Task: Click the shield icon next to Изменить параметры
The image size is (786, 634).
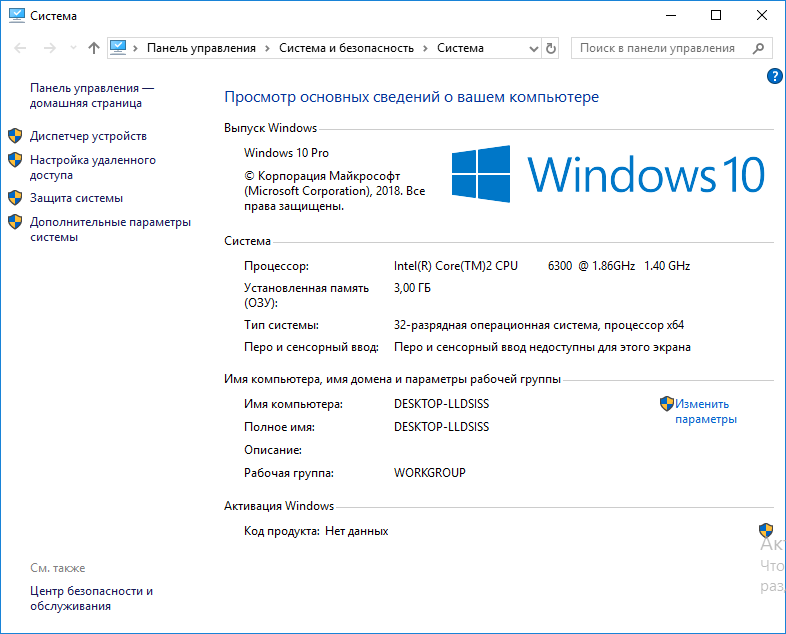Action: (x=667, y=403)
